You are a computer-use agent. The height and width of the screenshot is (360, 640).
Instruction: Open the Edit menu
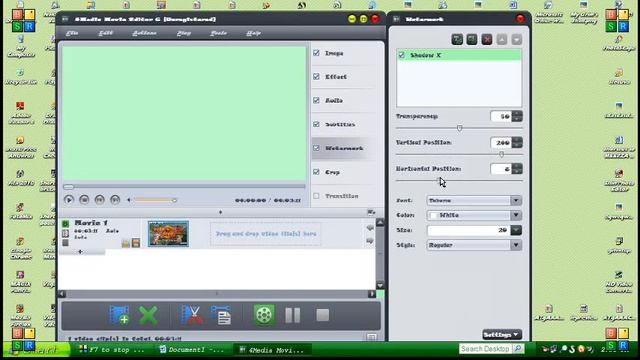[106, 33]
